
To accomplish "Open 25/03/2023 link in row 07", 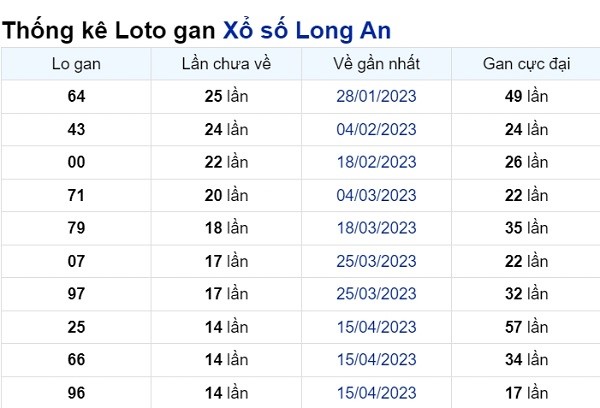I will [376, 261].
